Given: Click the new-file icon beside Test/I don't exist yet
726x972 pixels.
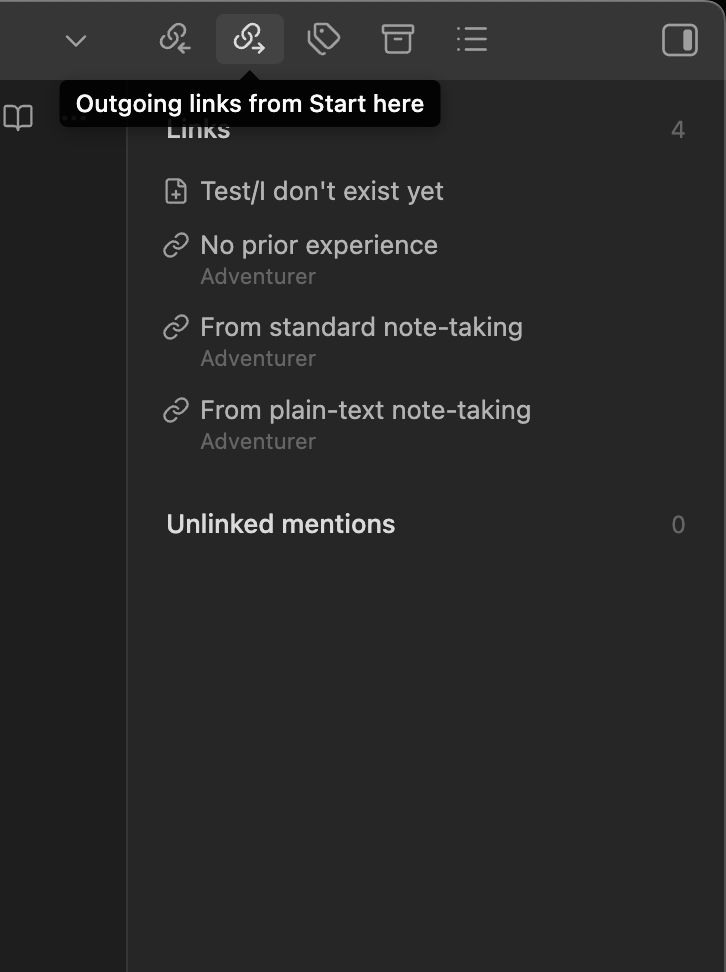Looking at the screenshot, I should pyautogui.click(x=176, y=191).
